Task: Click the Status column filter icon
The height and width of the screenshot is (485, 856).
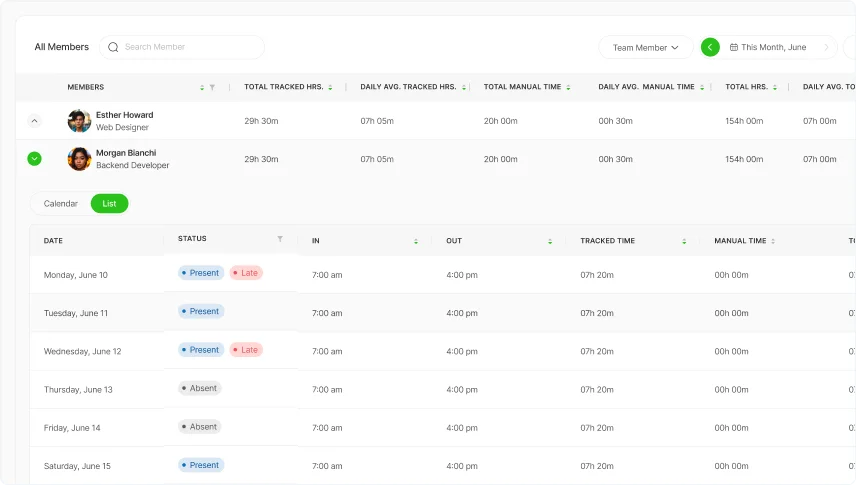Action: [280, 239]
